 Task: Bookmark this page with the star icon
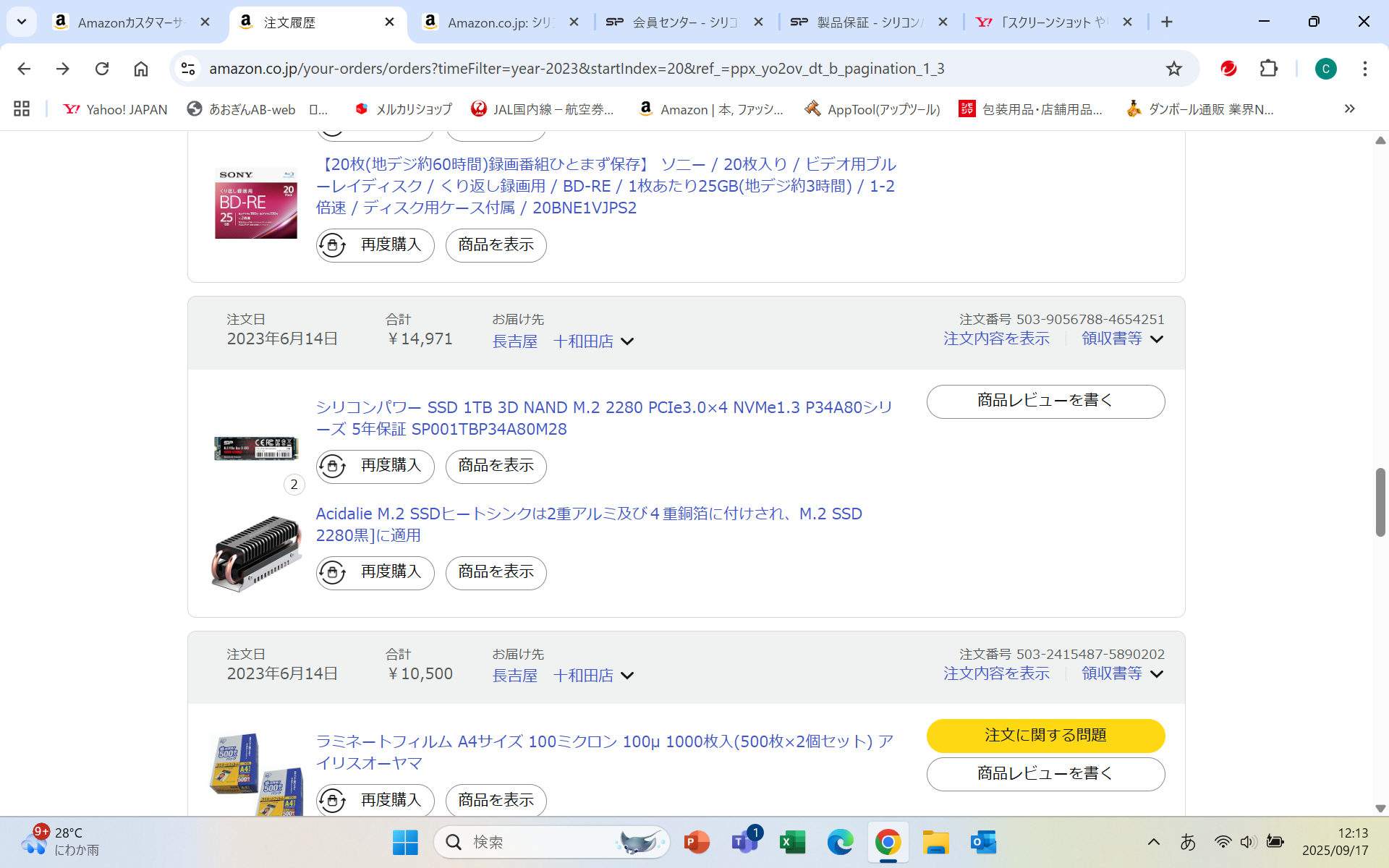[x=1173, y=69]
